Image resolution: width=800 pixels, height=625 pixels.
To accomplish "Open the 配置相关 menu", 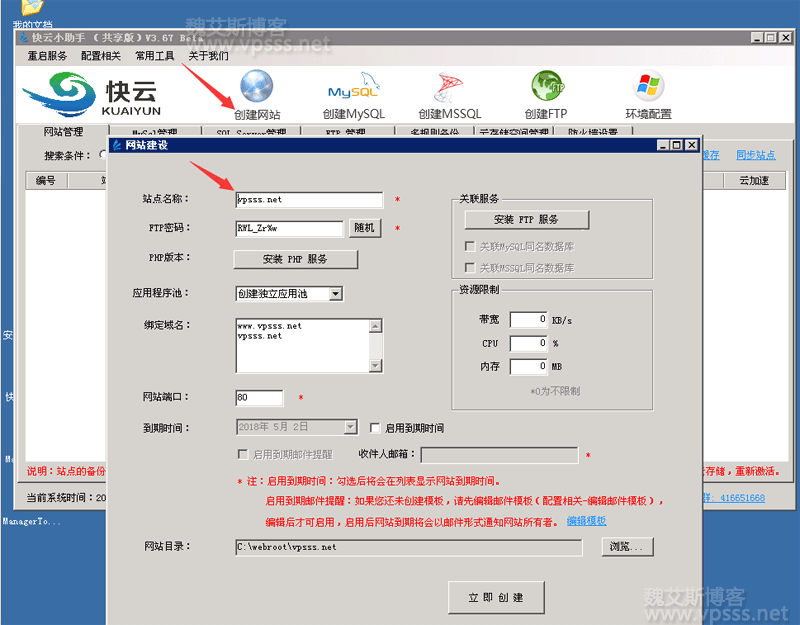I will click(x=101, y=56).
